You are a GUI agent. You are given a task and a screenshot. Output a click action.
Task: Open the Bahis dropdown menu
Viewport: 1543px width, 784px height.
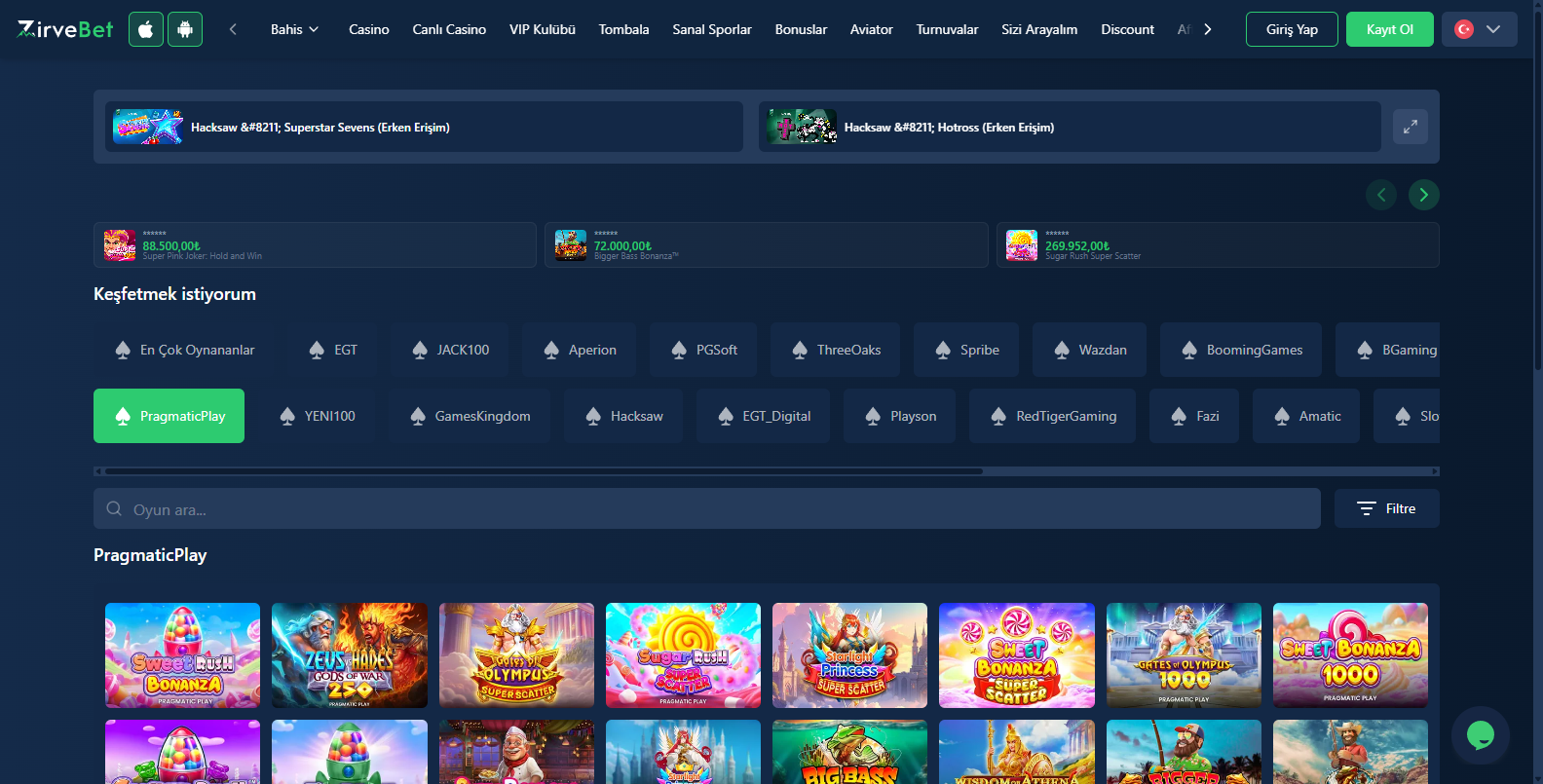294,29
